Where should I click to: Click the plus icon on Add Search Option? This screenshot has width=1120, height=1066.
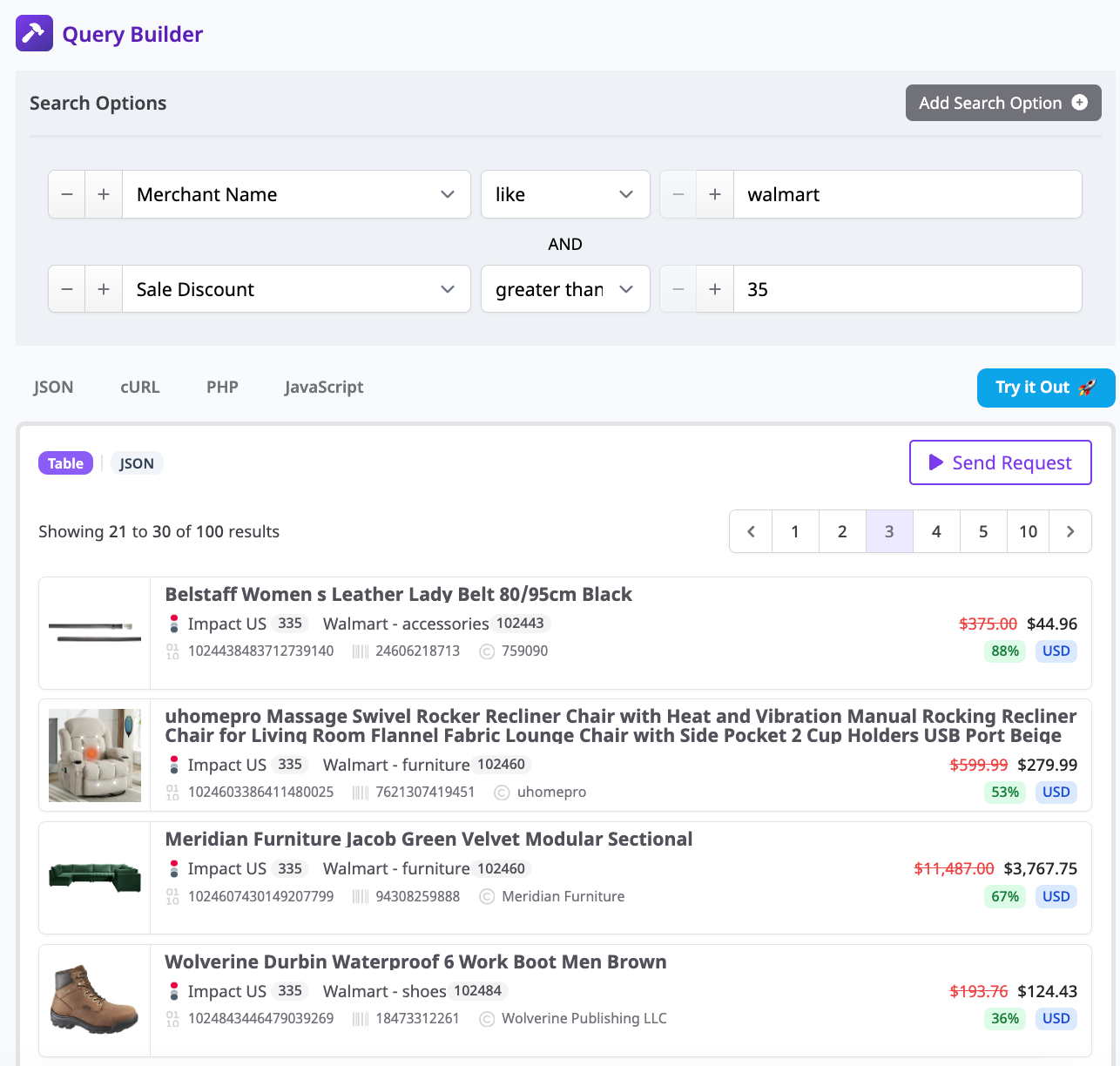1080,103
